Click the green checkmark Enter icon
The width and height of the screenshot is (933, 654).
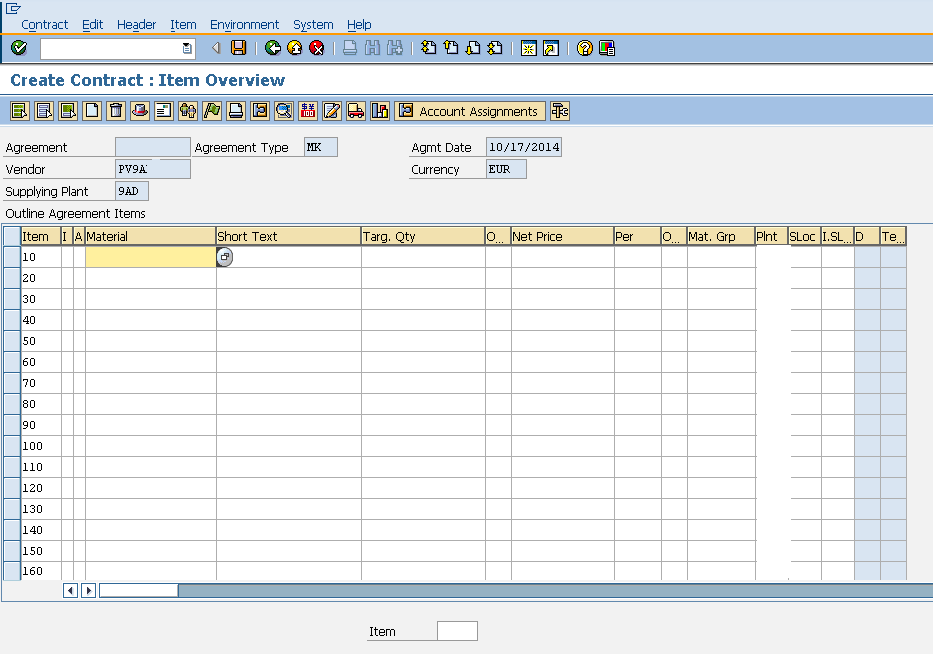[x=18, y=48]
